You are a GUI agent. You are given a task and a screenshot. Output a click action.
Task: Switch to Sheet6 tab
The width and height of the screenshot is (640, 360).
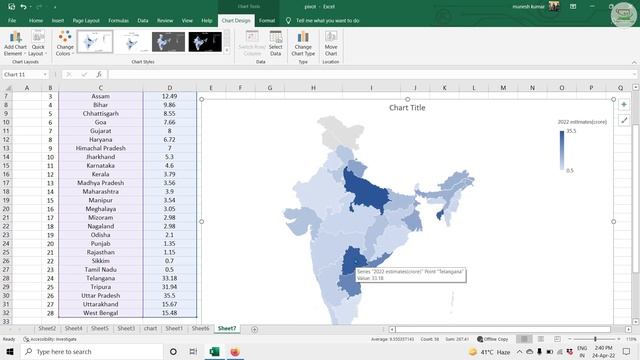200,329
